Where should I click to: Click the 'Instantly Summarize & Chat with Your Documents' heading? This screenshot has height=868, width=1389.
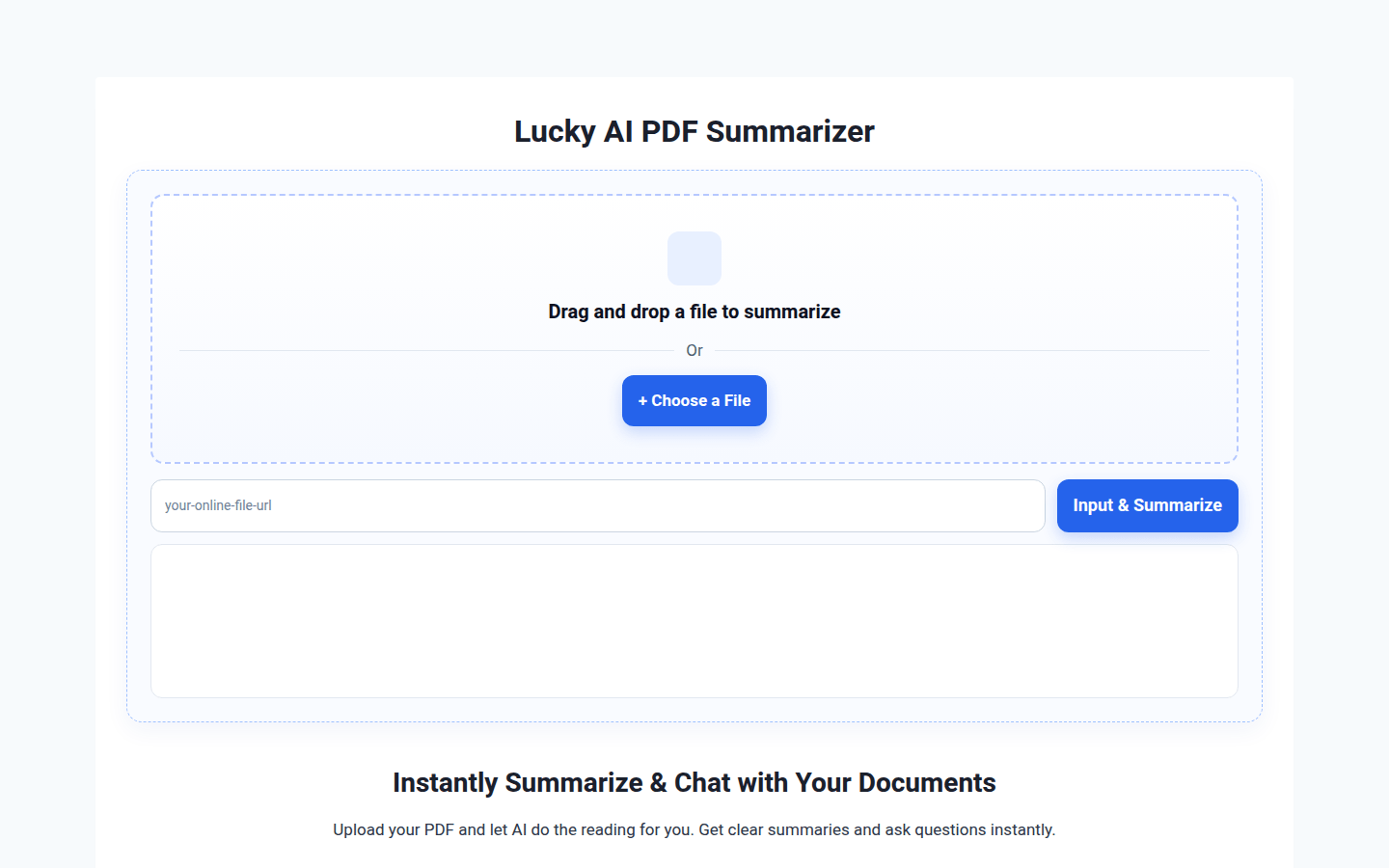point(694,782)
